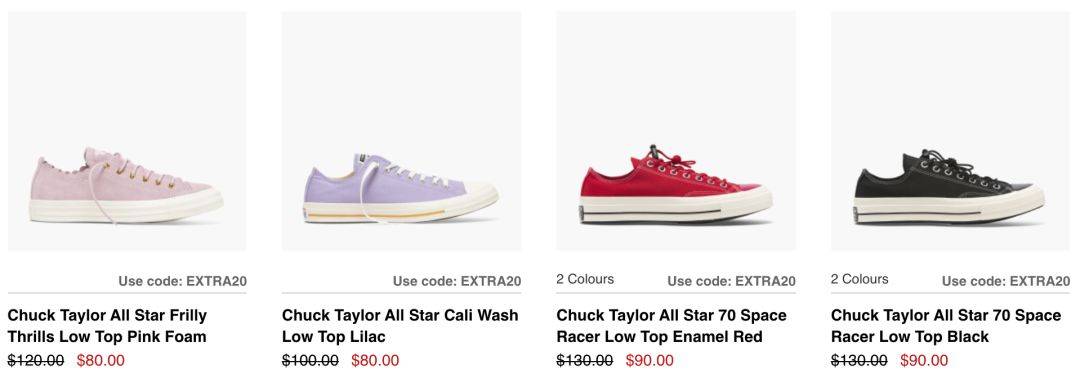The image size is (1080, 392).
Task: Click the $80.00 sale price of Lilac shoe
Action: pyautogui.click(x=375, y=360)
